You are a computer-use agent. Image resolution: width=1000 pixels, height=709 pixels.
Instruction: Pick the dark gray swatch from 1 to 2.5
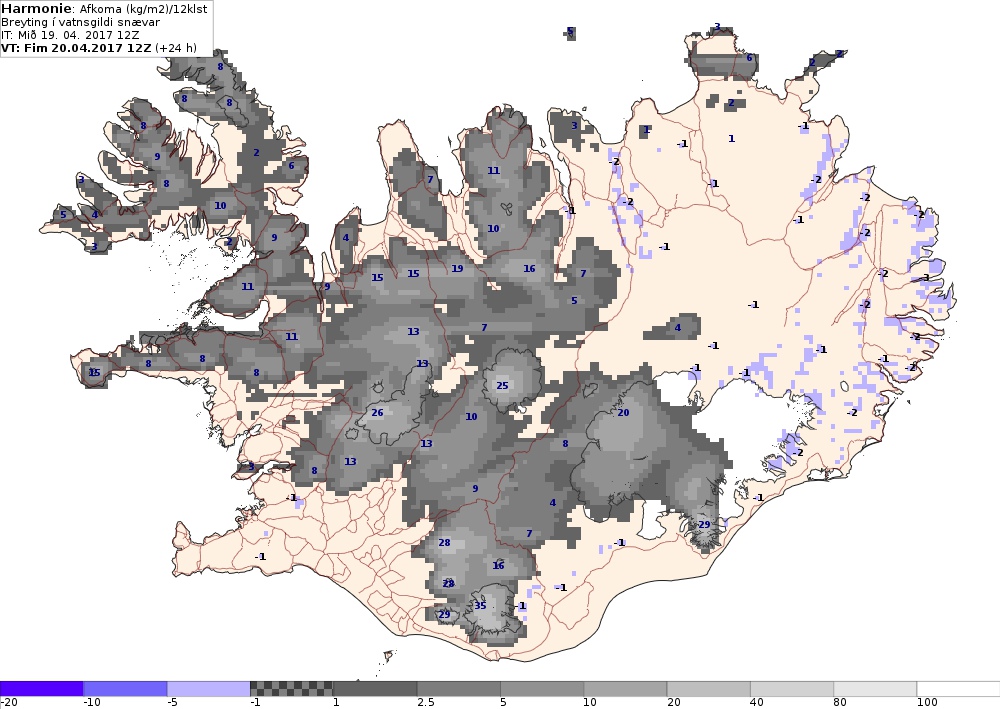(375, 689)
